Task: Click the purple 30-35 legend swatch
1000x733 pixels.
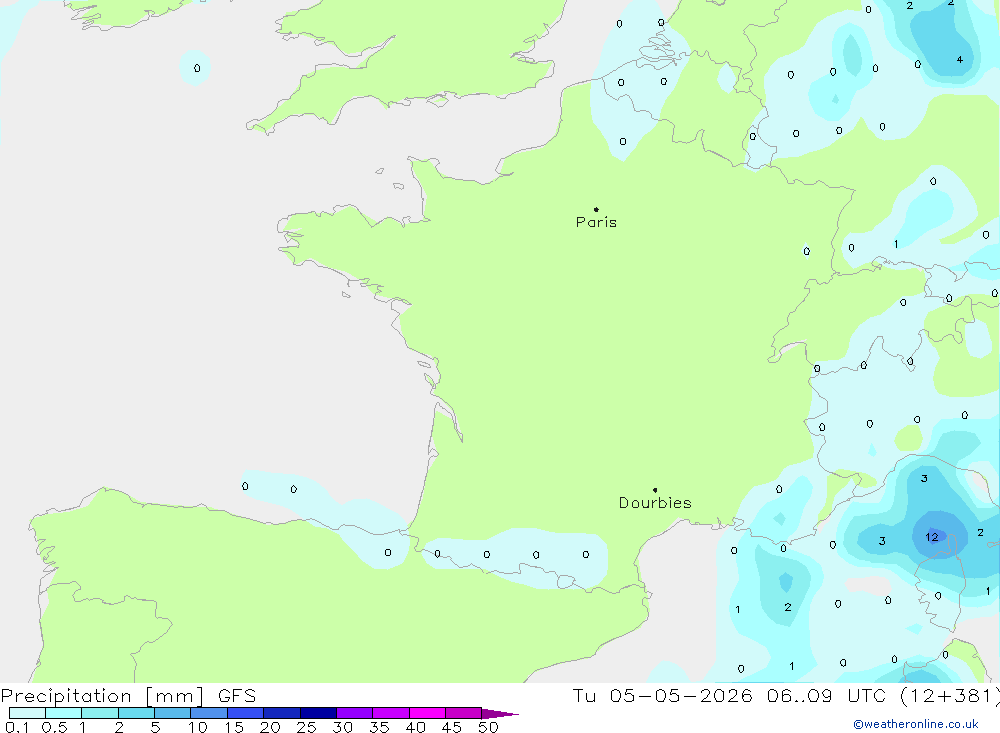Action: point(355,713)
